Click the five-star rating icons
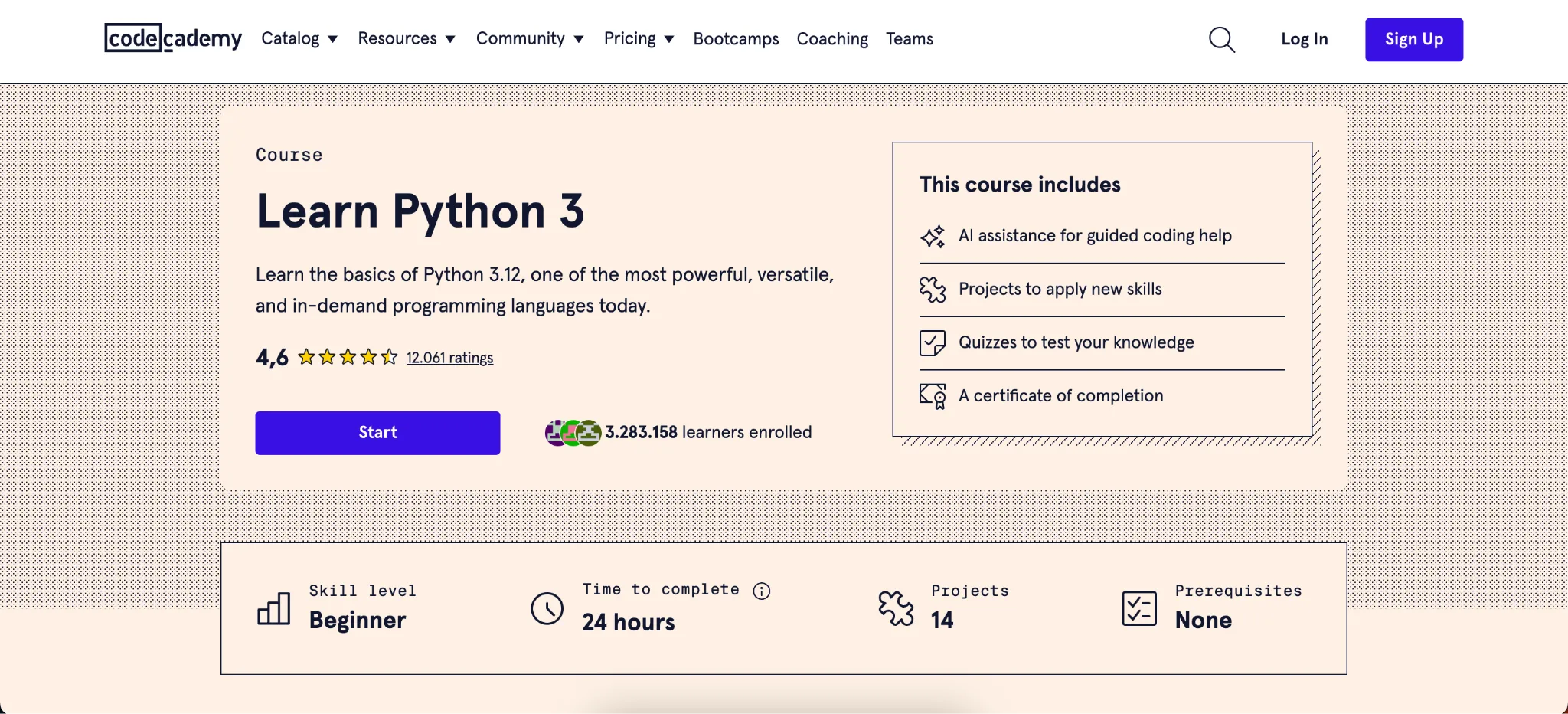 pos(348,357)
